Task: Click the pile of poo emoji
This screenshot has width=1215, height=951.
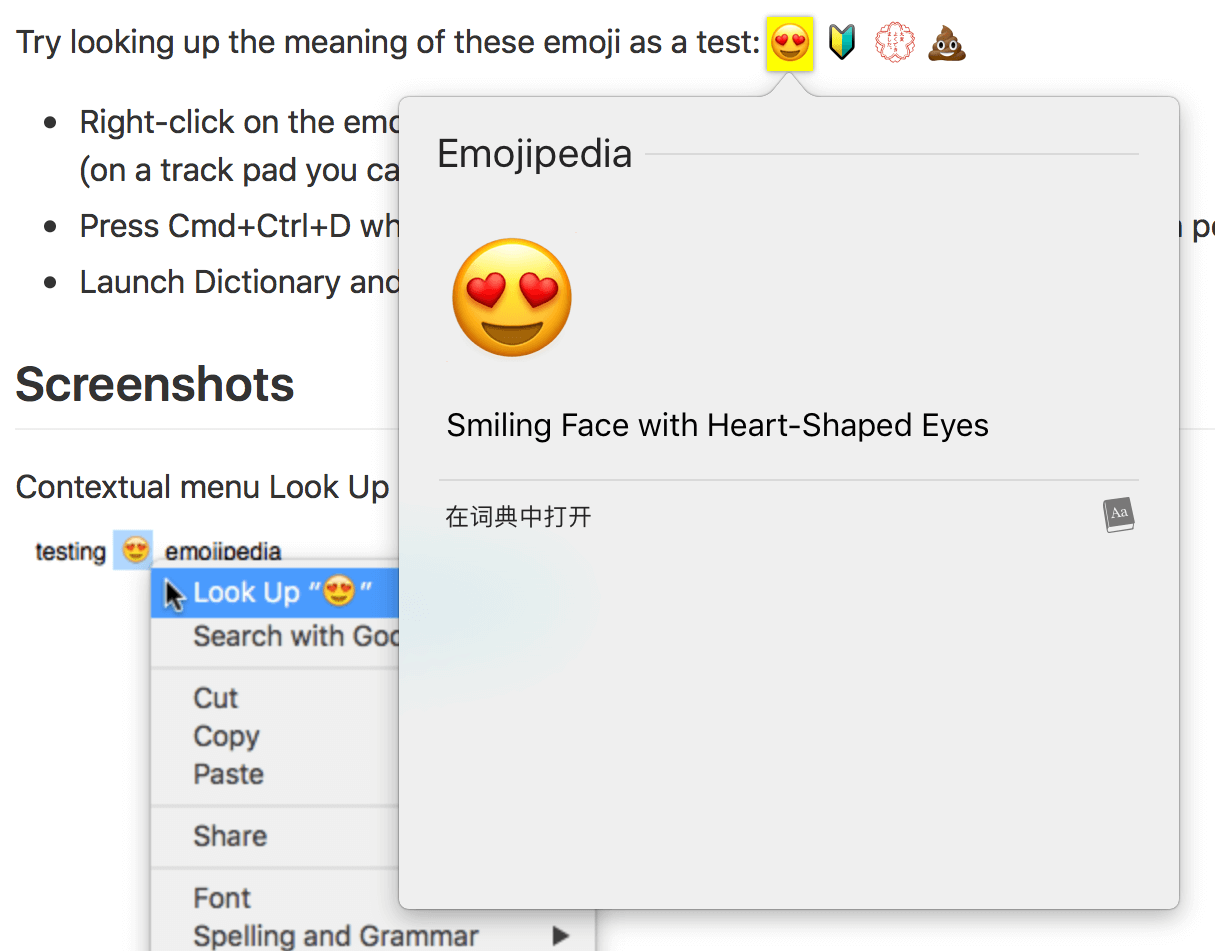Action: pyautogui.click(x=946, y=44)
